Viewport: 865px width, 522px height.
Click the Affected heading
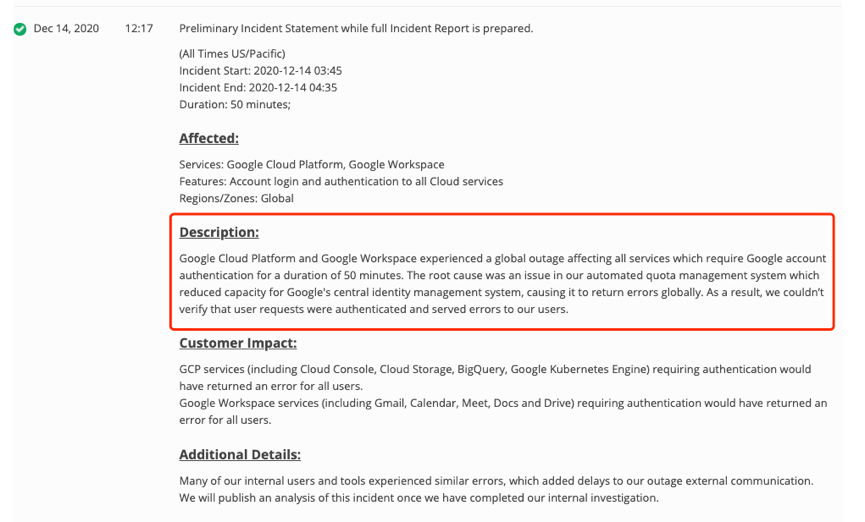[209, 139]
